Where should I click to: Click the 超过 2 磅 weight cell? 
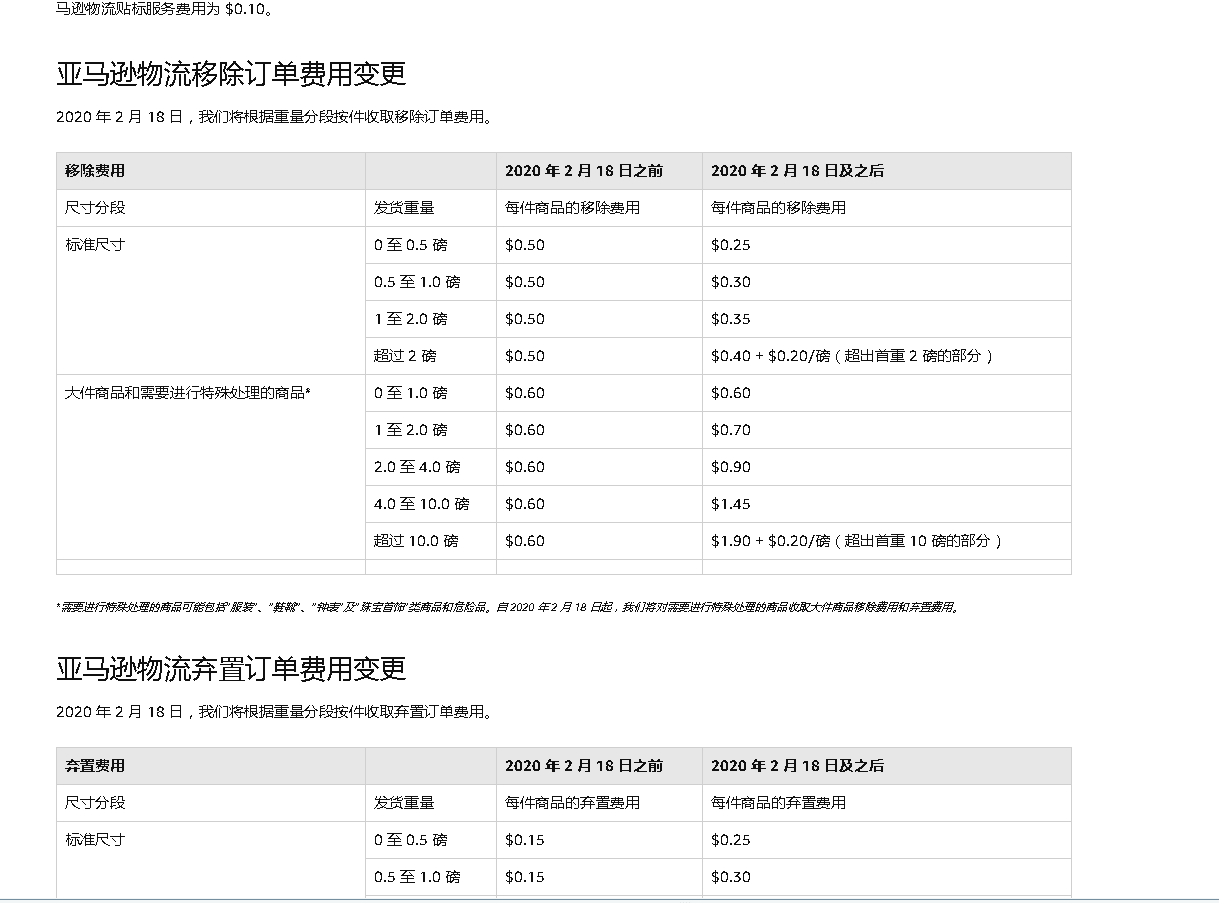click(x=431, y=356)
